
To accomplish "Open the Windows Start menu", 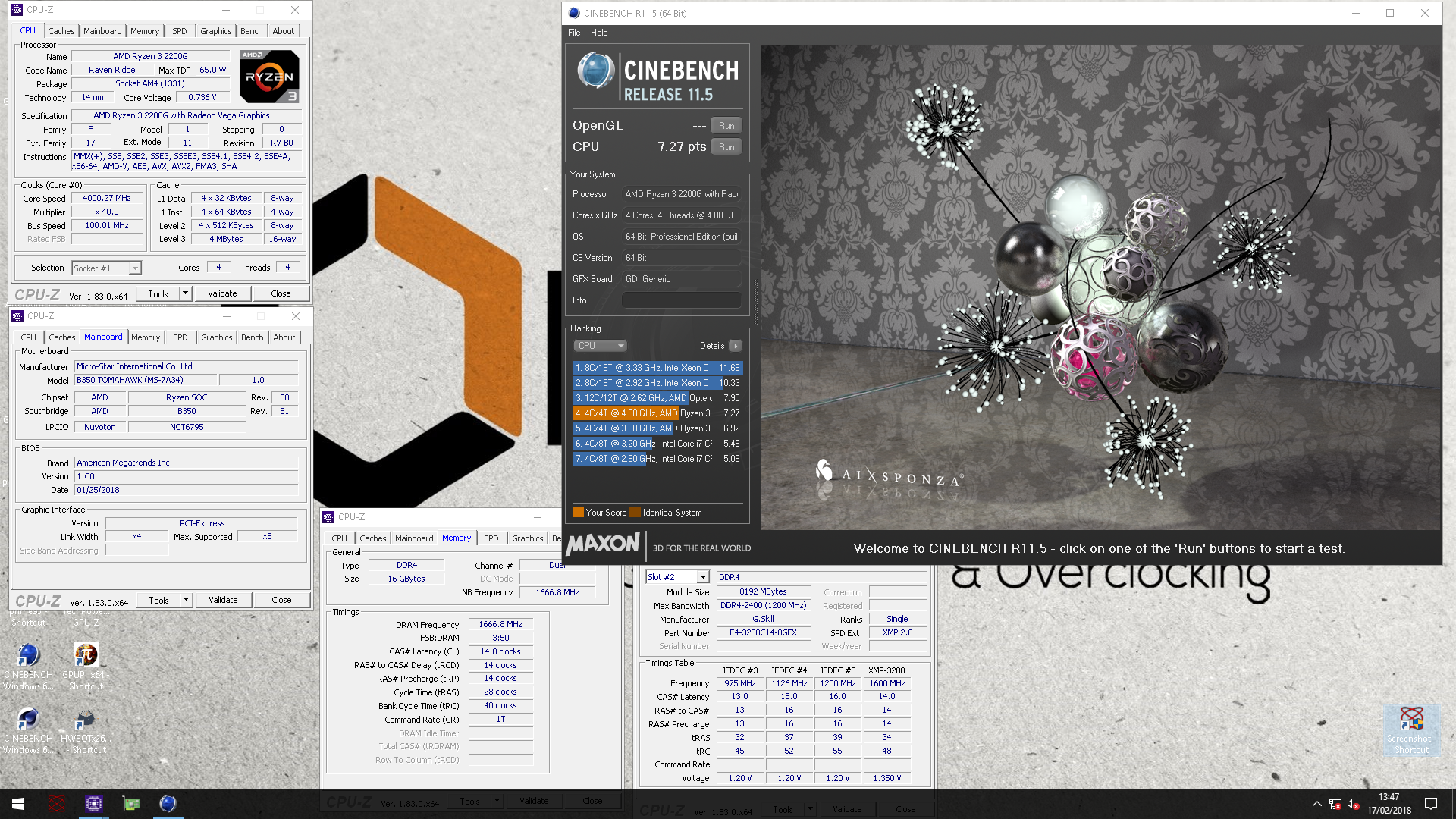I will point(18,804).
